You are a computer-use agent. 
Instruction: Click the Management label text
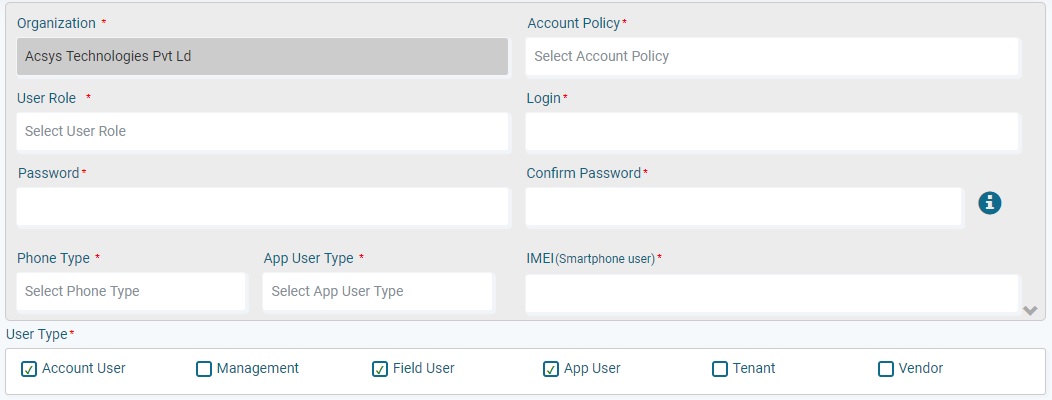[x=258, y=368]
